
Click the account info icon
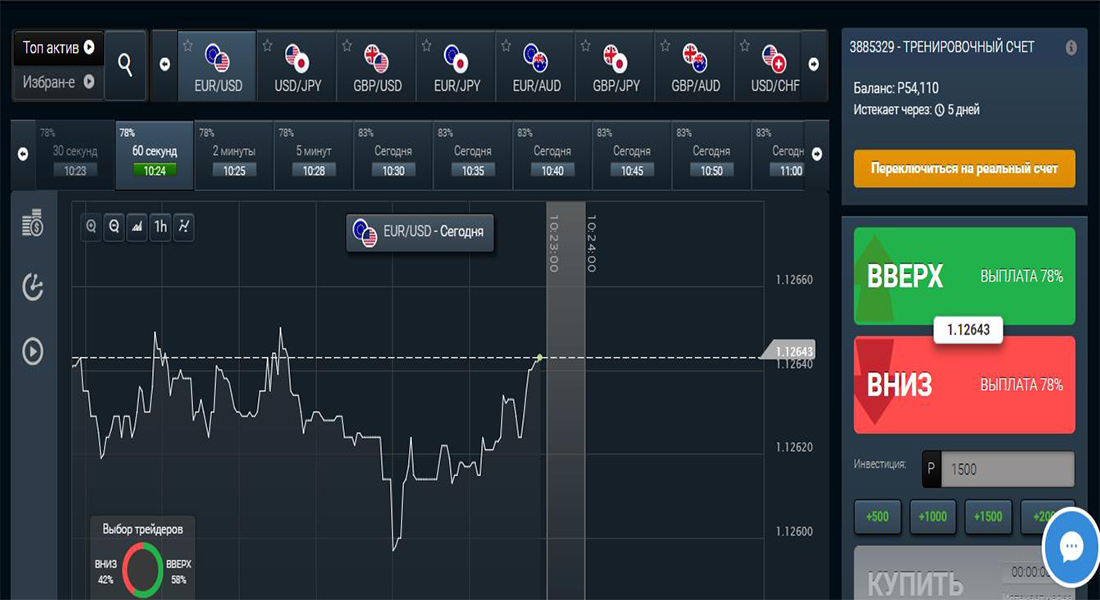pos(1071,47)
